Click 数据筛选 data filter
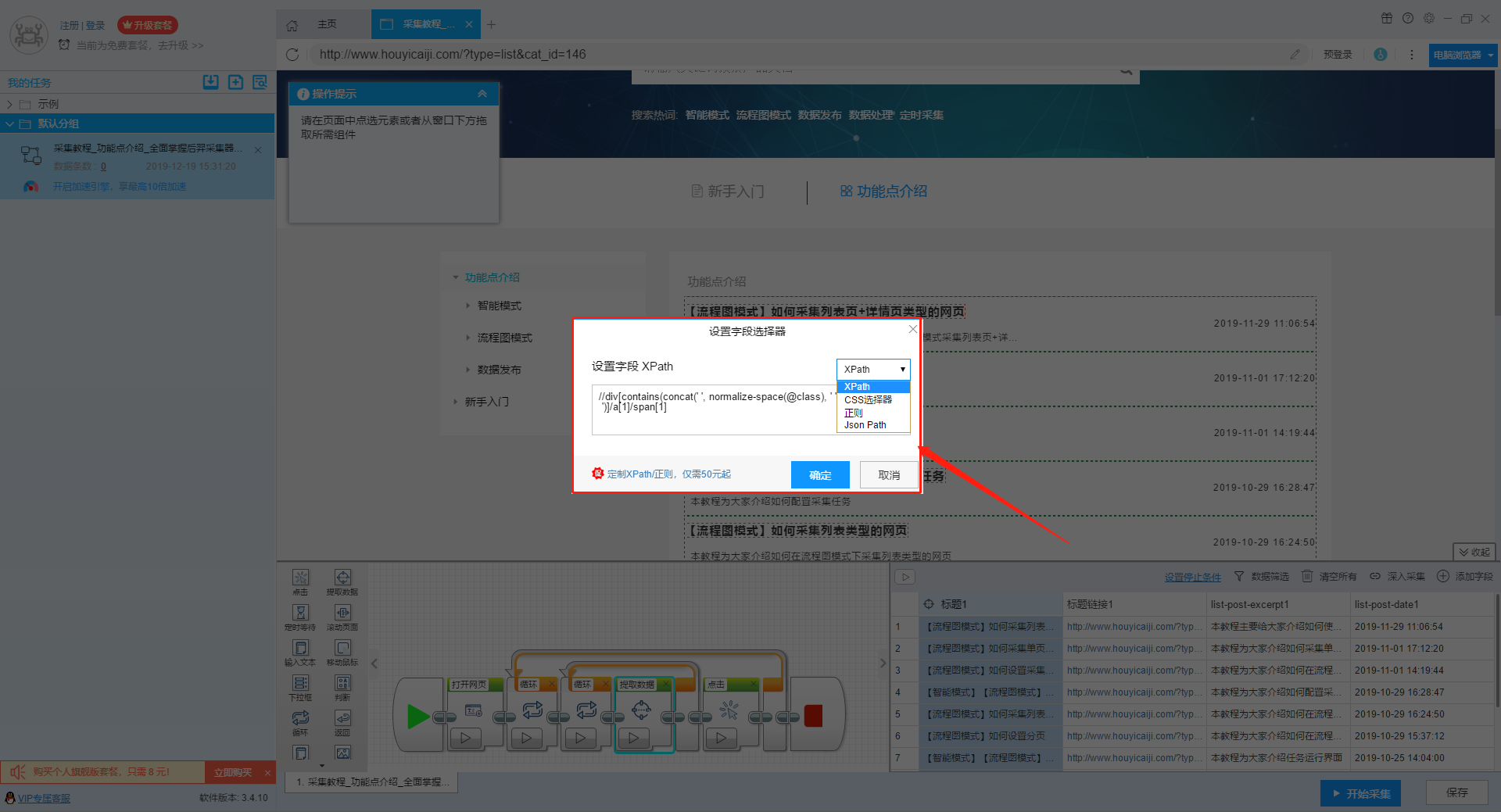The width and height of the screenshot is (1501, 812). click(x=1262, y=577)
